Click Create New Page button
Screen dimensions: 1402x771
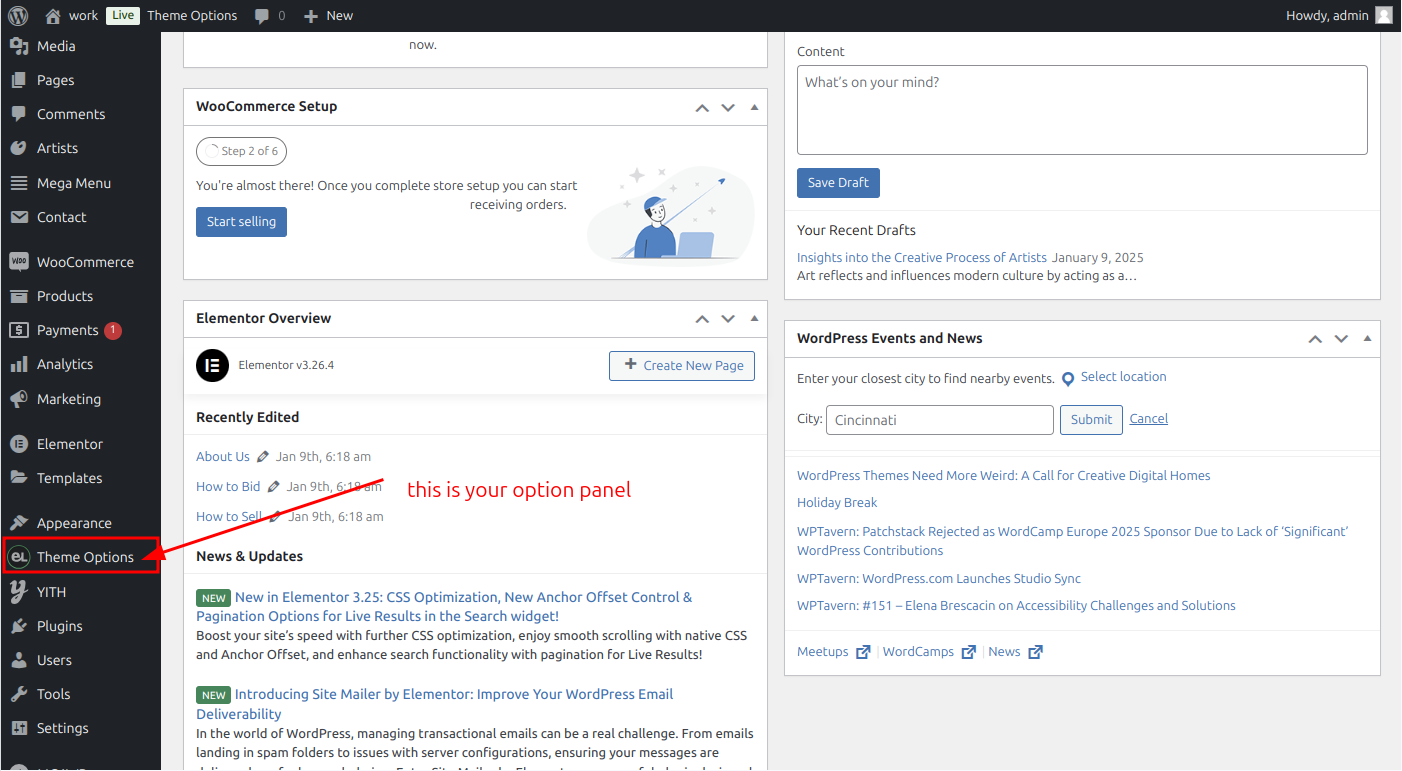click(682, 366)
